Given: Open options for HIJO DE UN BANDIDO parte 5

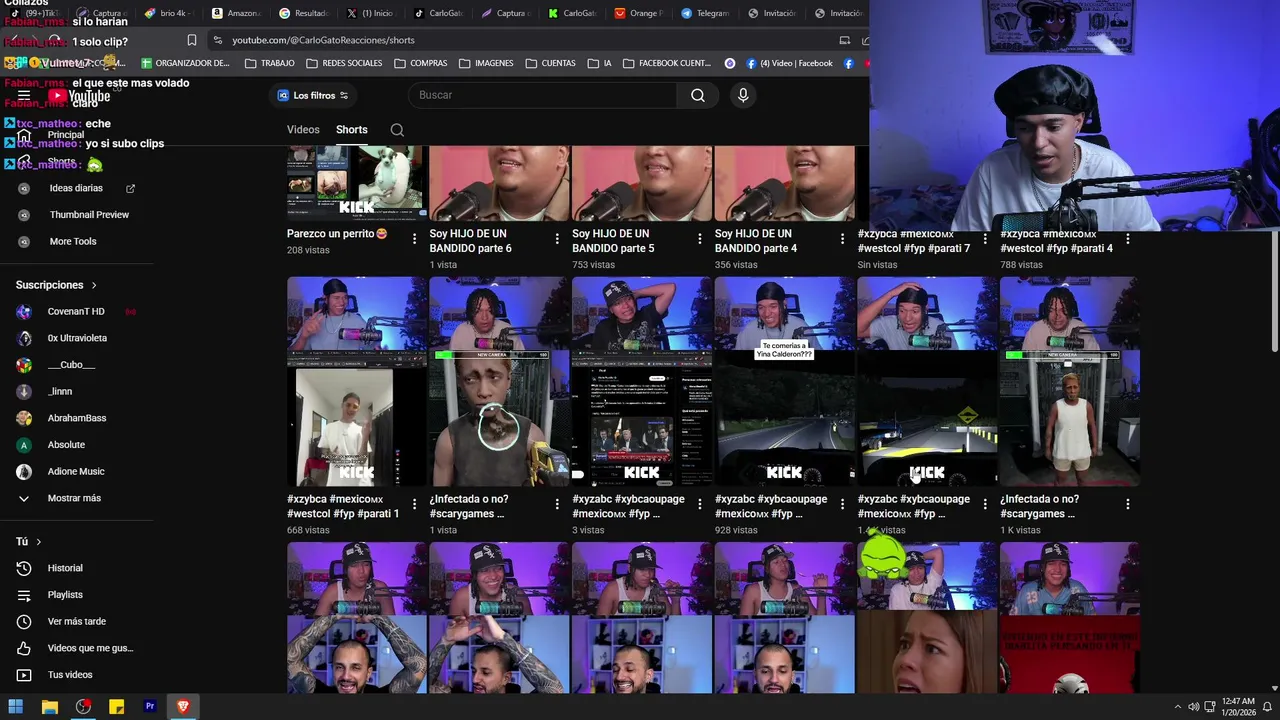Looking at the screenshot, I should pos(700,239).
